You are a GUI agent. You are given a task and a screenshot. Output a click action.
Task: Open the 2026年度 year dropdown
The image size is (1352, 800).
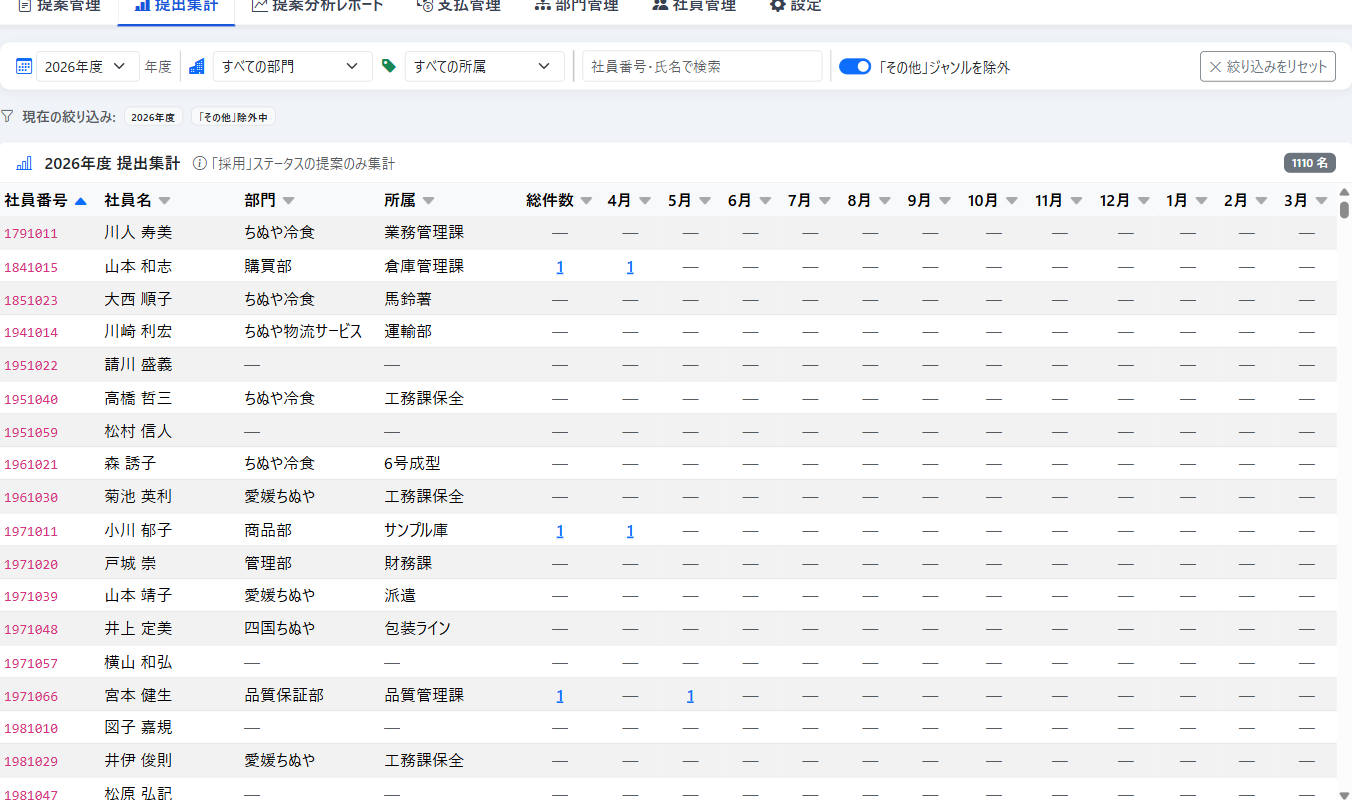click(x=88, y=66)
